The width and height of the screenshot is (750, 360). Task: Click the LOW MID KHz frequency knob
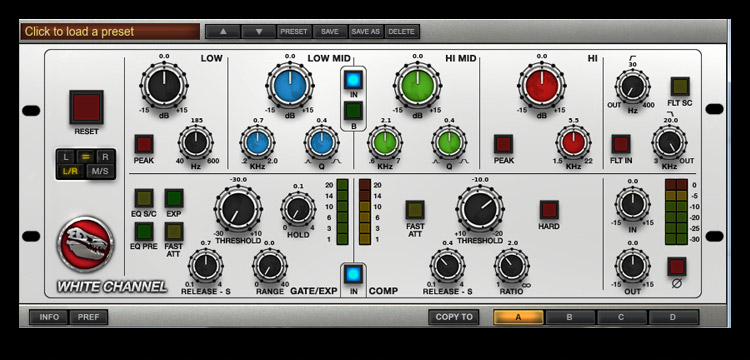click(x=257, y=142)
